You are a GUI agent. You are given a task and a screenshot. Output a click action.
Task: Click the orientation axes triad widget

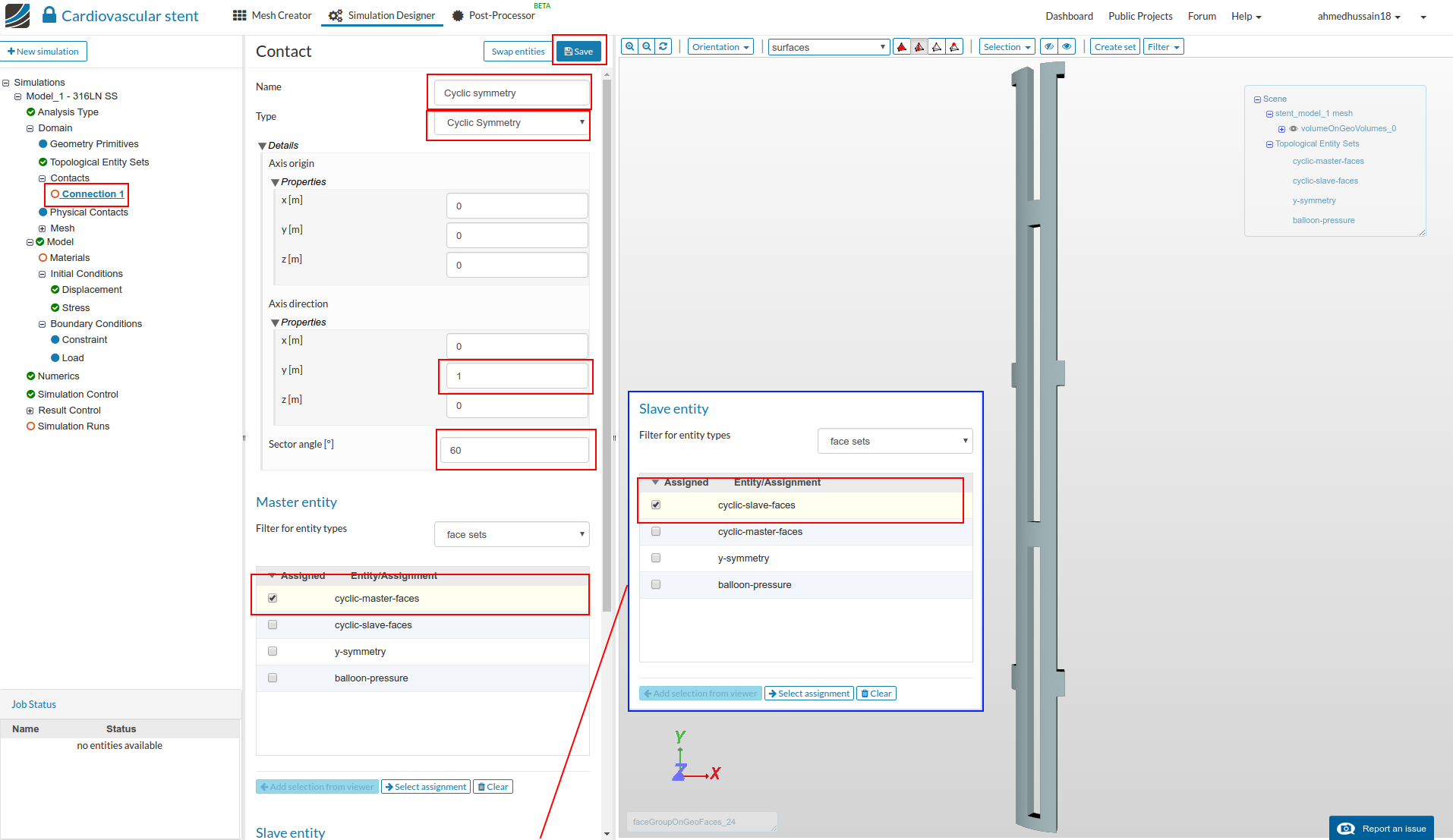[x=696, y=757]
